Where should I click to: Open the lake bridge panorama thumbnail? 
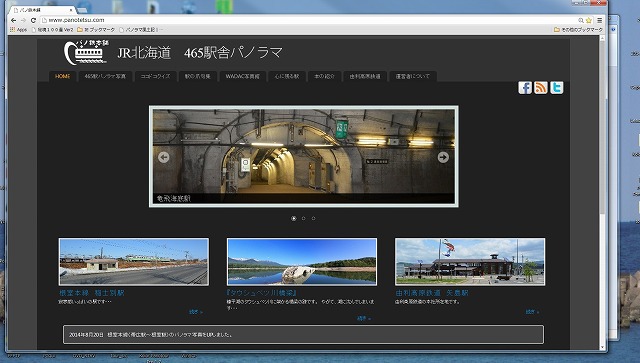point(302,262)
